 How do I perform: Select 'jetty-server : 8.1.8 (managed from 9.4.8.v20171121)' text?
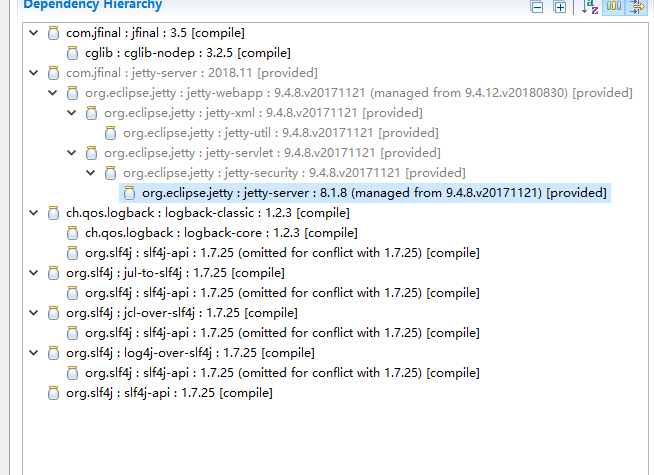pyautogui.click(x=375, y=193)
